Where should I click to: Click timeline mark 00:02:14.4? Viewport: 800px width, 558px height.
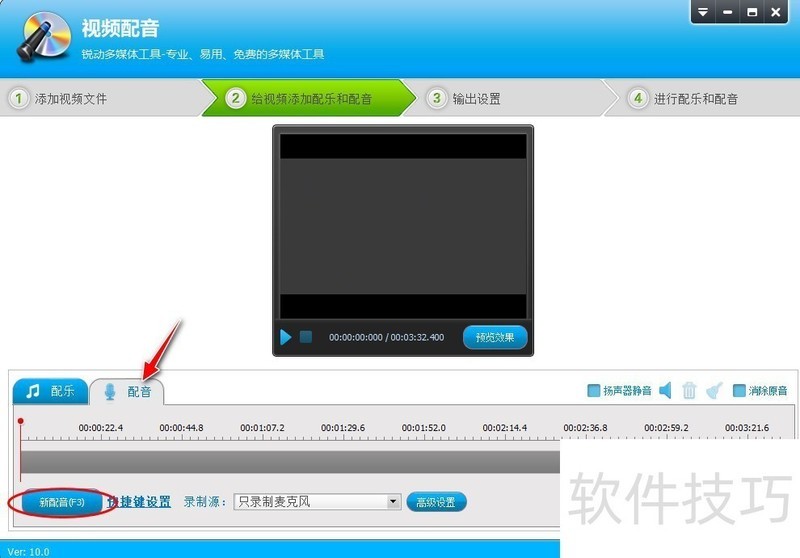tap(505, 427)
